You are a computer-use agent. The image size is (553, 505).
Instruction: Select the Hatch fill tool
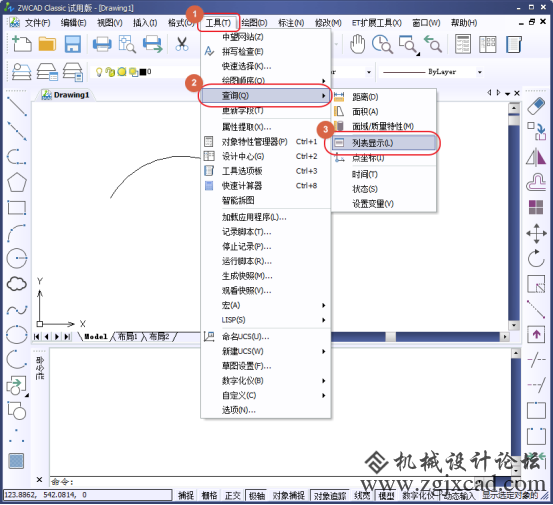pos(16,461)
